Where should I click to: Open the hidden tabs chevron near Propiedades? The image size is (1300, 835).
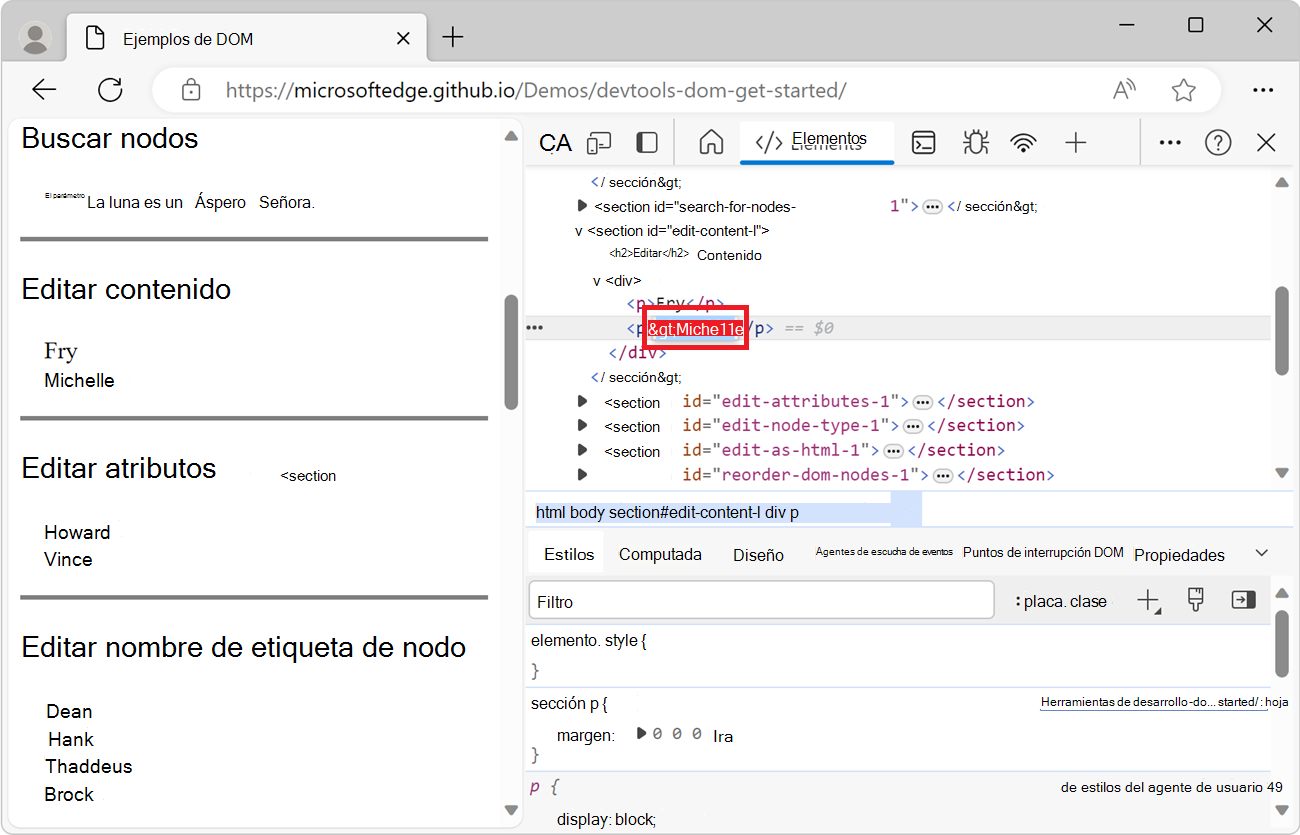(x=1262, y=551)
